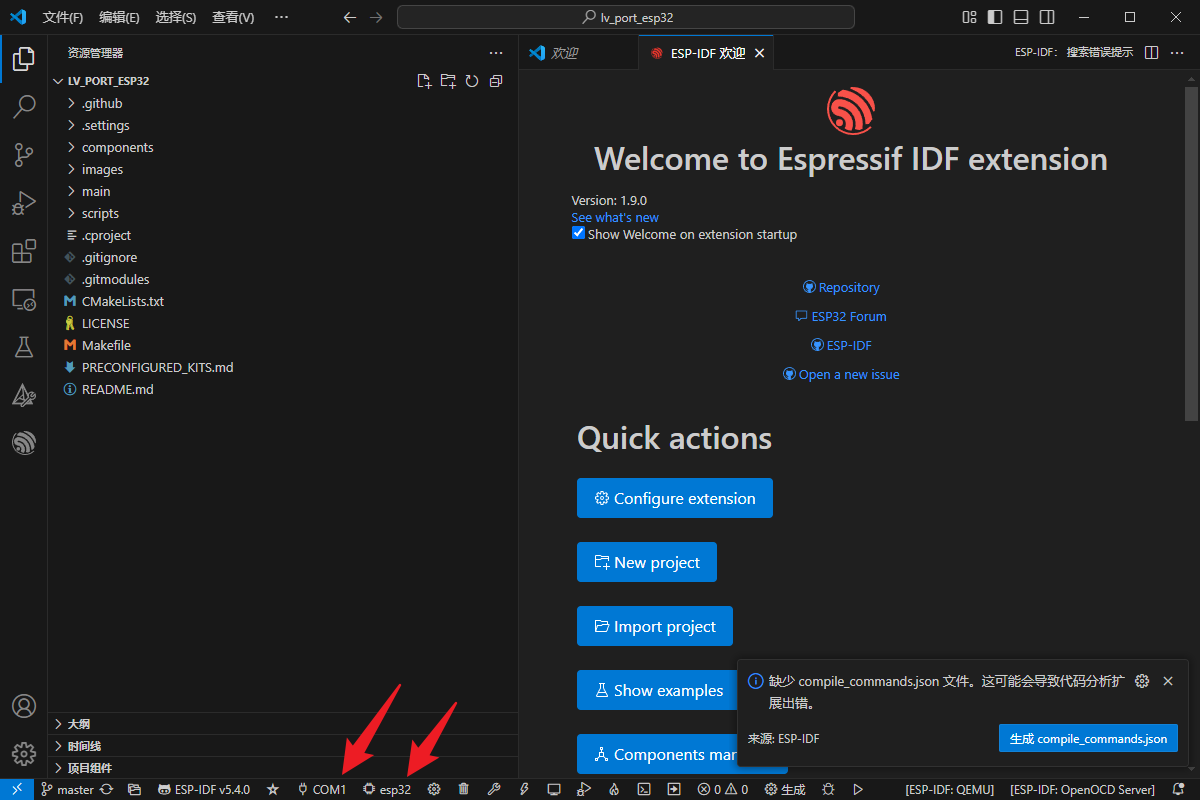1200x800 pixels.
Task: Click Show examples button
Action: pos(659,690)
